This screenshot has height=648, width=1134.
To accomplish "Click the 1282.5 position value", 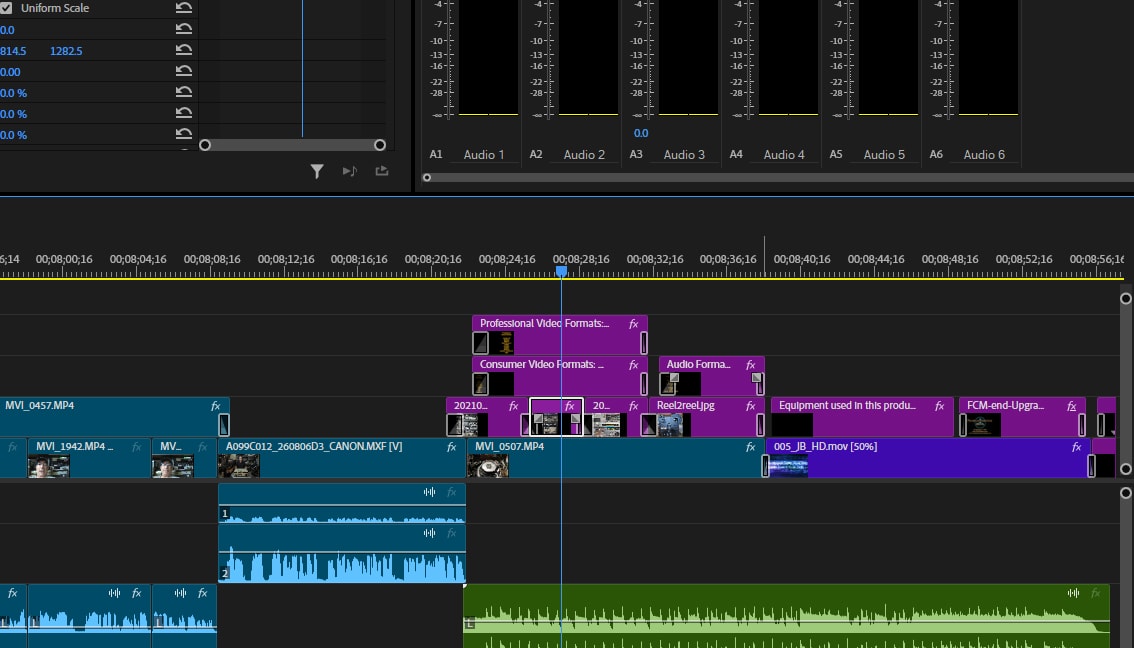I will tap(66, 51).
